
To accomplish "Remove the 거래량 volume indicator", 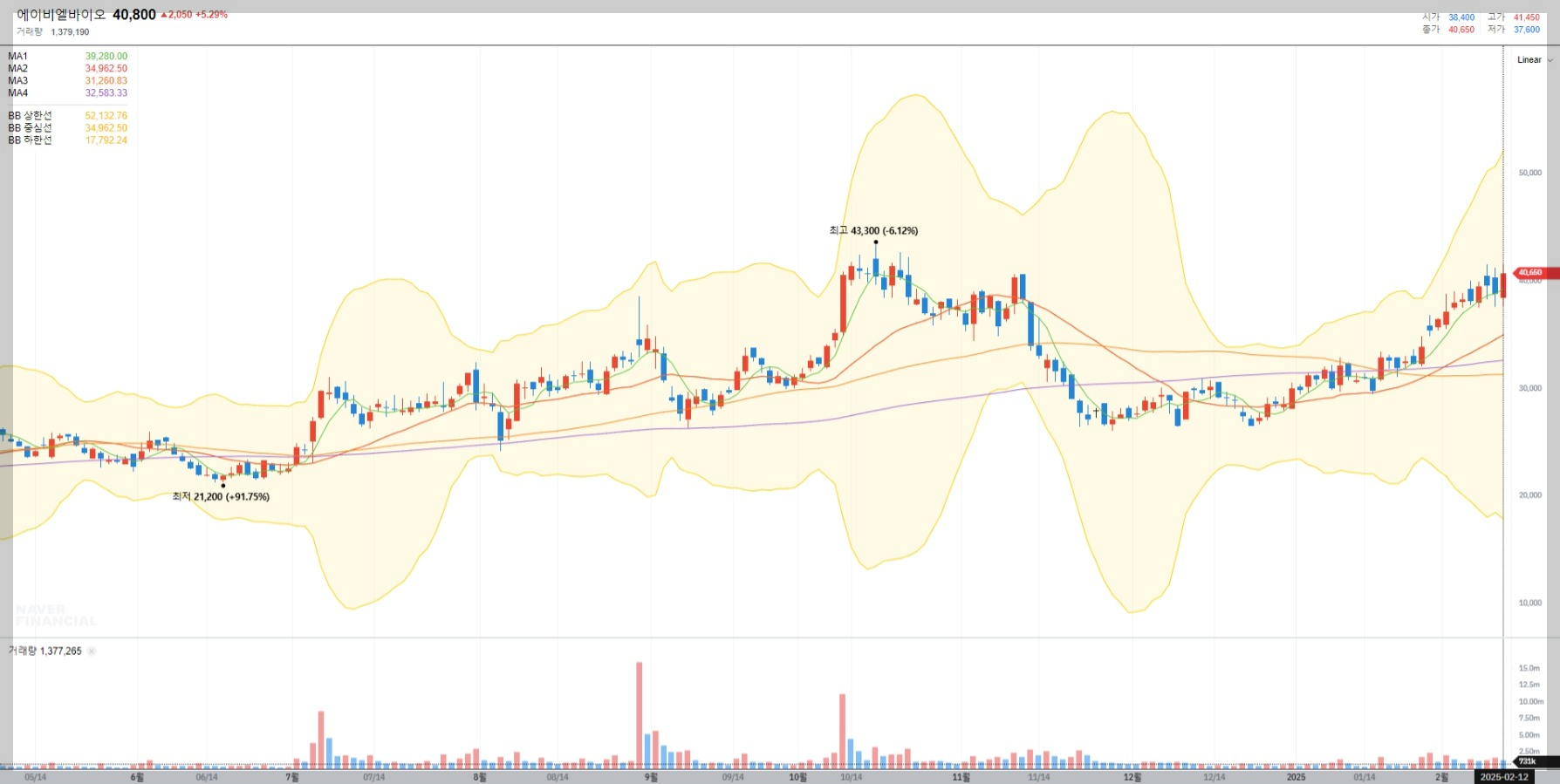I will coord(92,651).
